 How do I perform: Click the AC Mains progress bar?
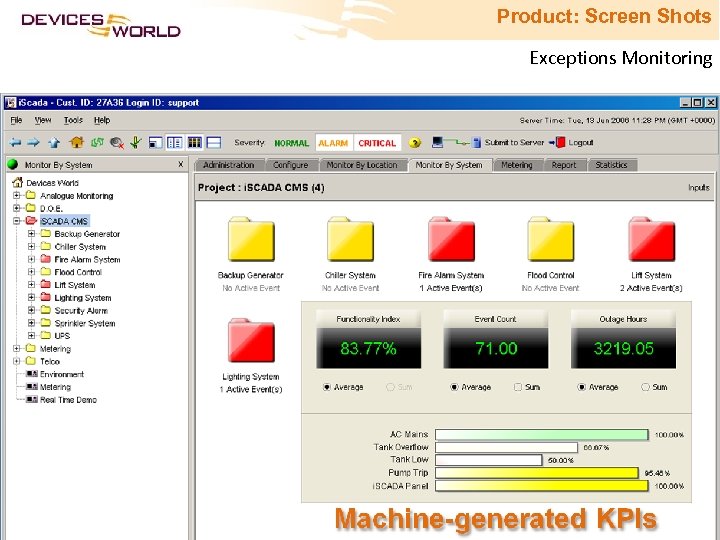pyautogui.click(x=542, y=434)
